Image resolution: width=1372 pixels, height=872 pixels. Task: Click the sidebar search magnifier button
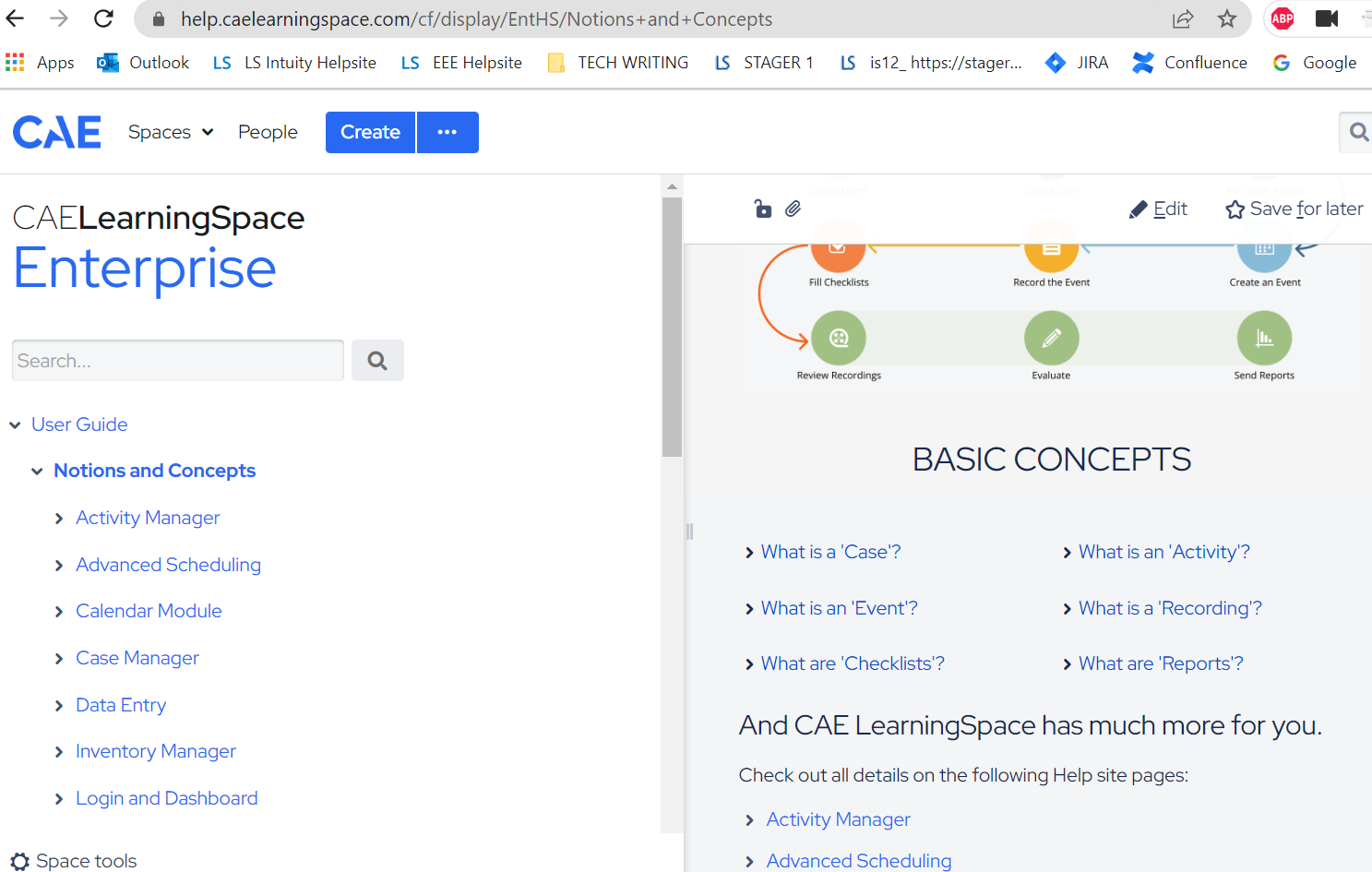point(377,360)
